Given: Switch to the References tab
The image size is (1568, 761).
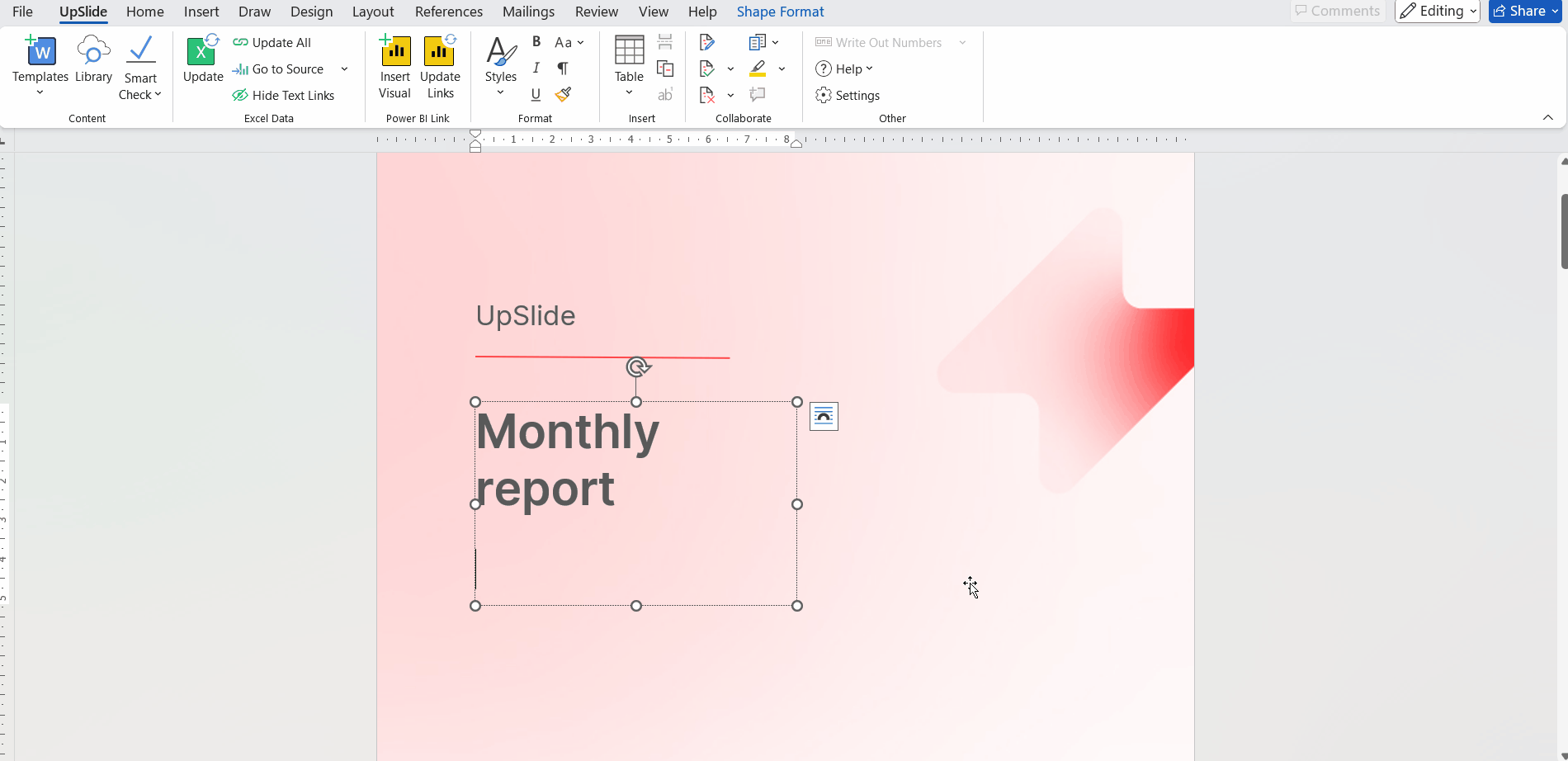Looking at the screenshot, I should pyautogui.click(x=449, y=12).
